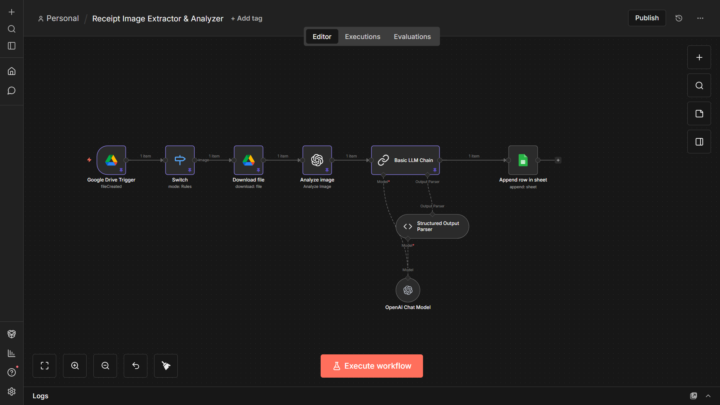Click the Execute workflow button
720x405 pixels.
tap(371, 366)
